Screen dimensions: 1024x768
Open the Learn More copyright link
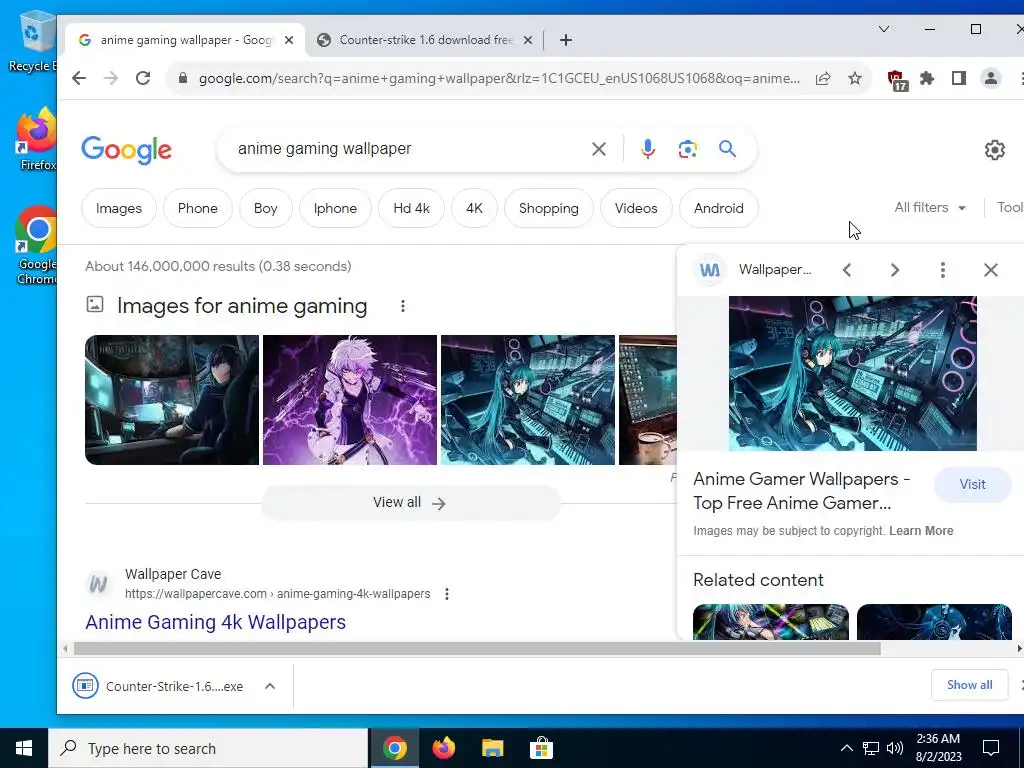click(921, 531)
